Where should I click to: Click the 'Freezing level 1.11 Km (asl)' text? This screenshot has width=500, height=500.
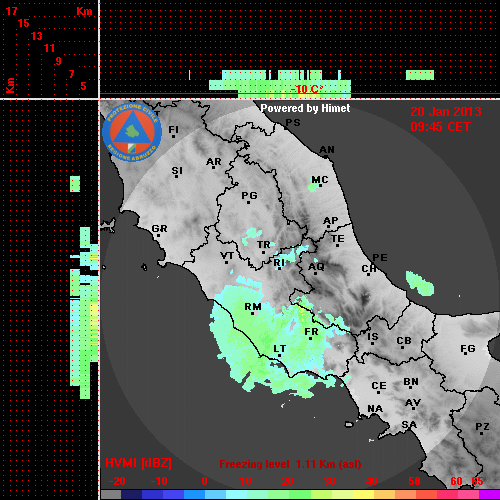[290, 464]
